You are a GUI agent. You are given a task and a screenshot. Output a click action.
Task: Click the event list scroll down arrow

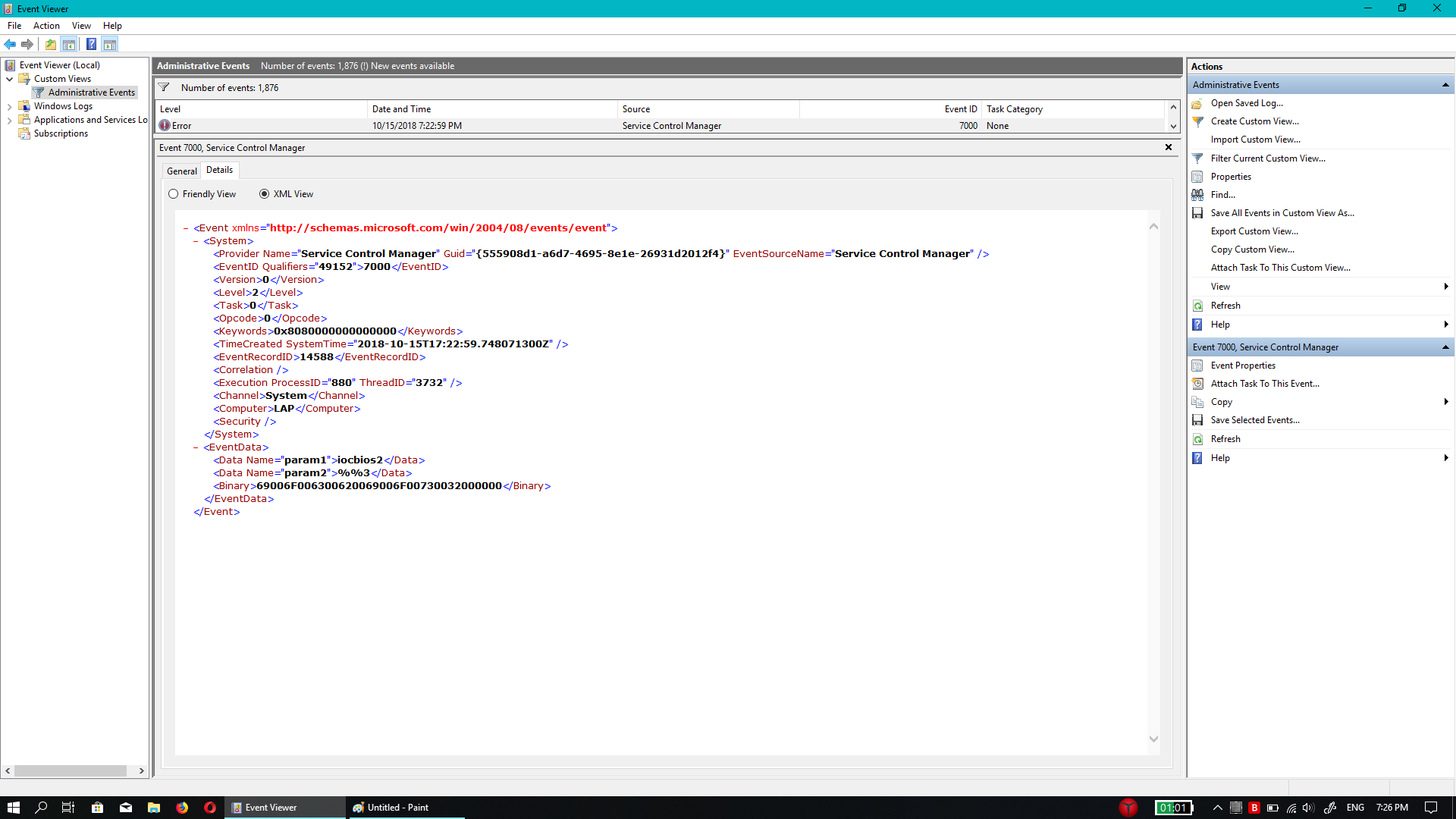point(1173,127)
